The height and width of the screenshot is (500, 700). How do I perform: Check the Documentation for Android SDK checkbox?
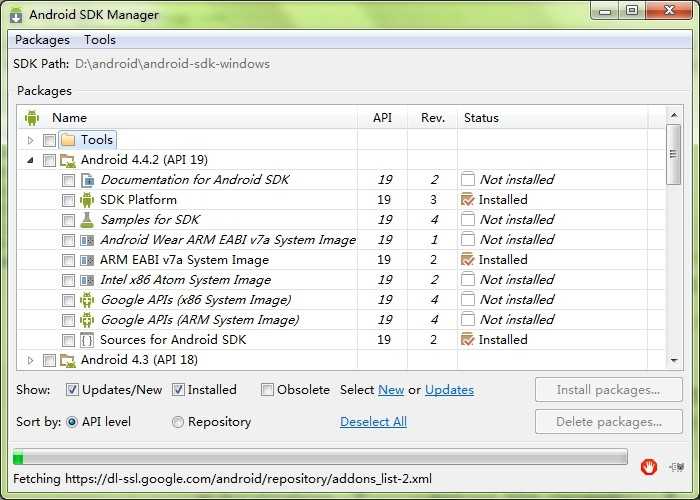68,180
